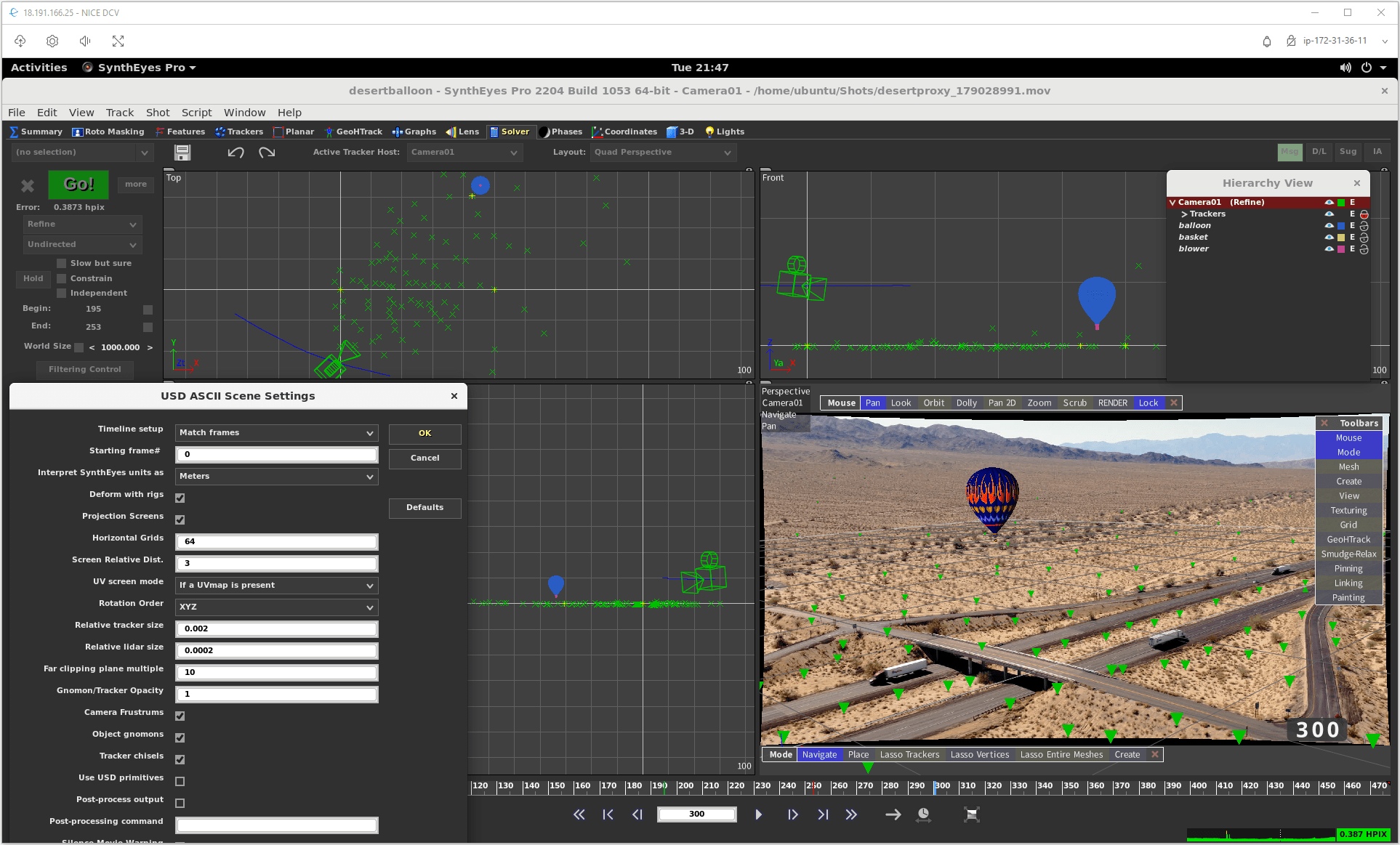Toggle visibility eye for blower

pyautogui.click(x=1329, y=248)
